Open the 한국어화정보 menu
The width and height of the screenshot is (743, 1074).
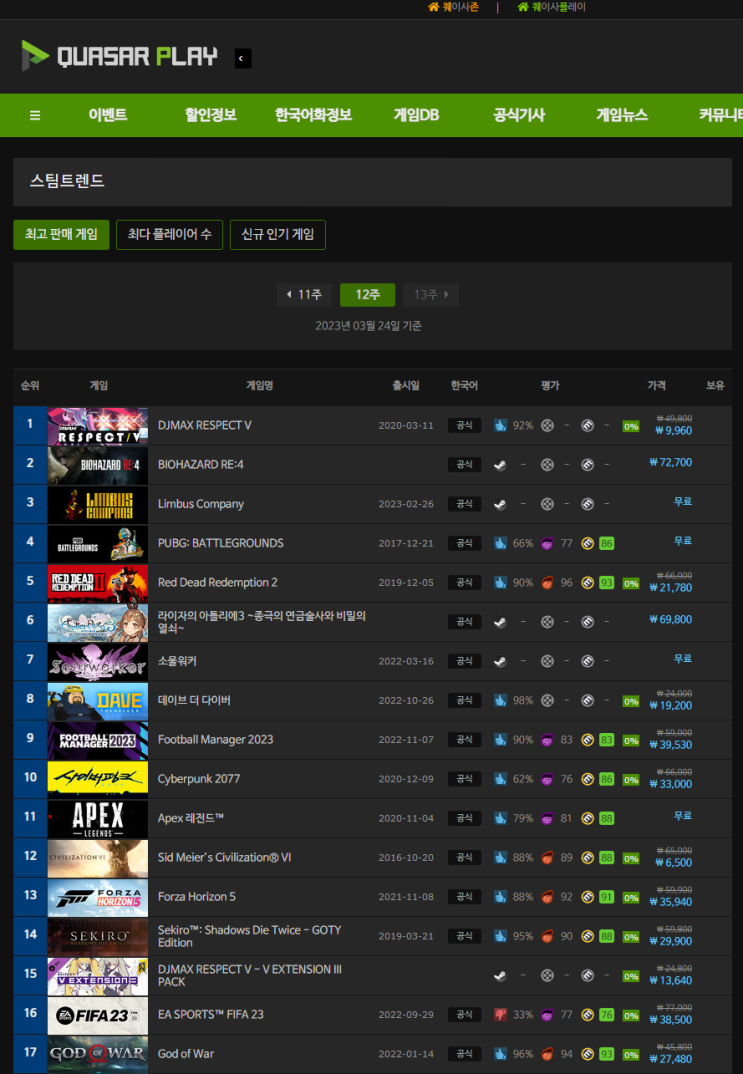pos(313,115)
